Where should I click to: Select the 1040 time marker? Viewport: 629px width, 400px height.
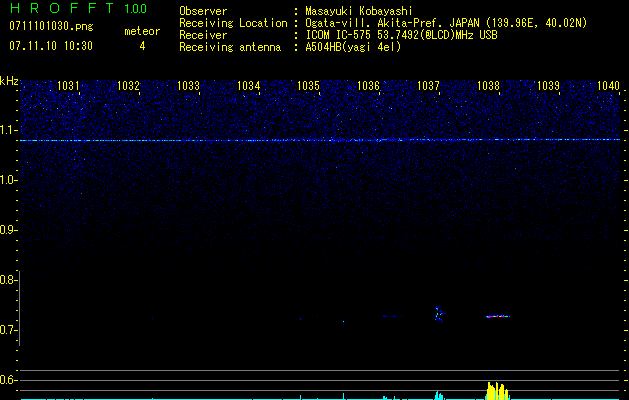tap(608, 86)
